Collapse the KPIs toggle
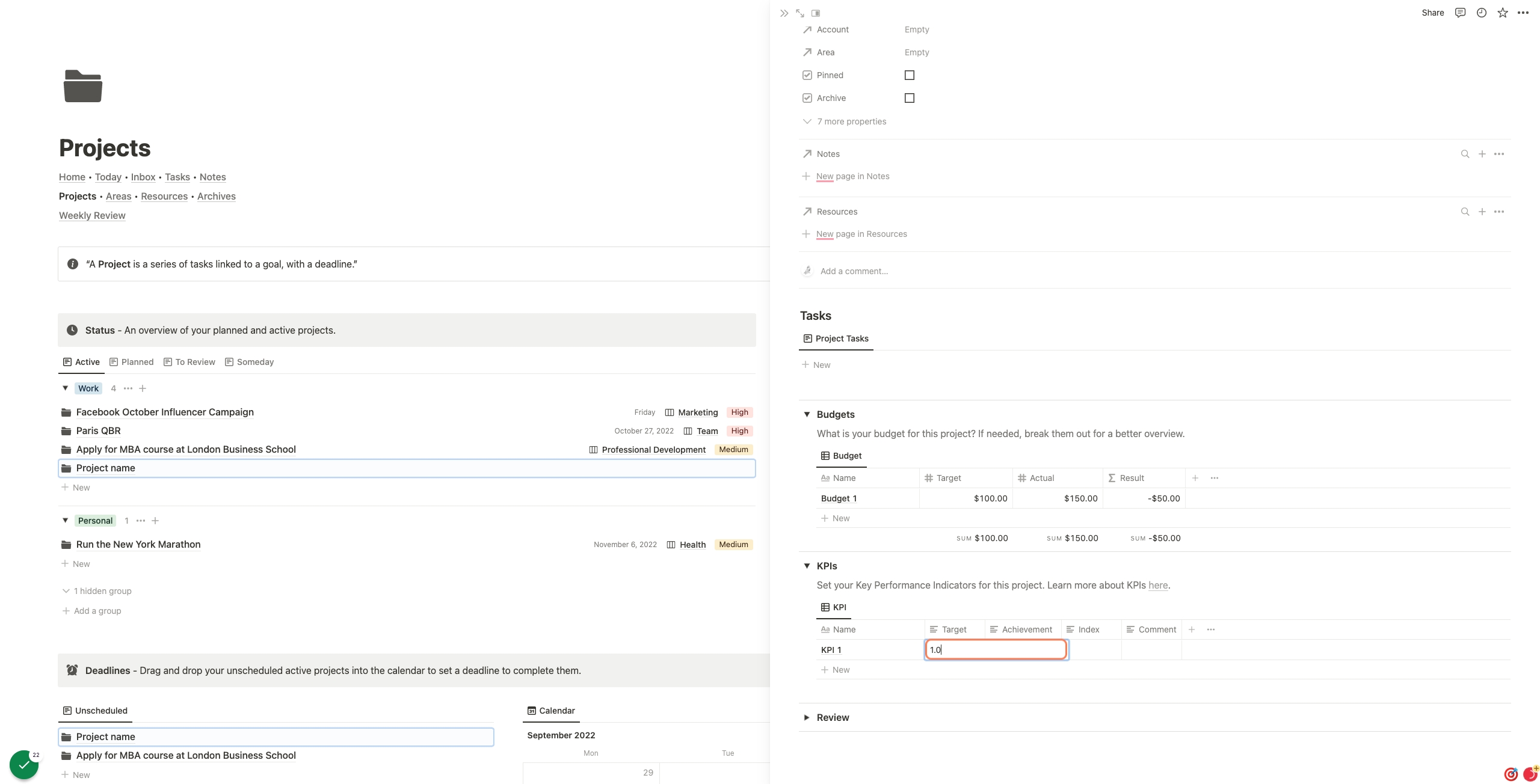Screen dimensions: 1540x784 [807, 566]
